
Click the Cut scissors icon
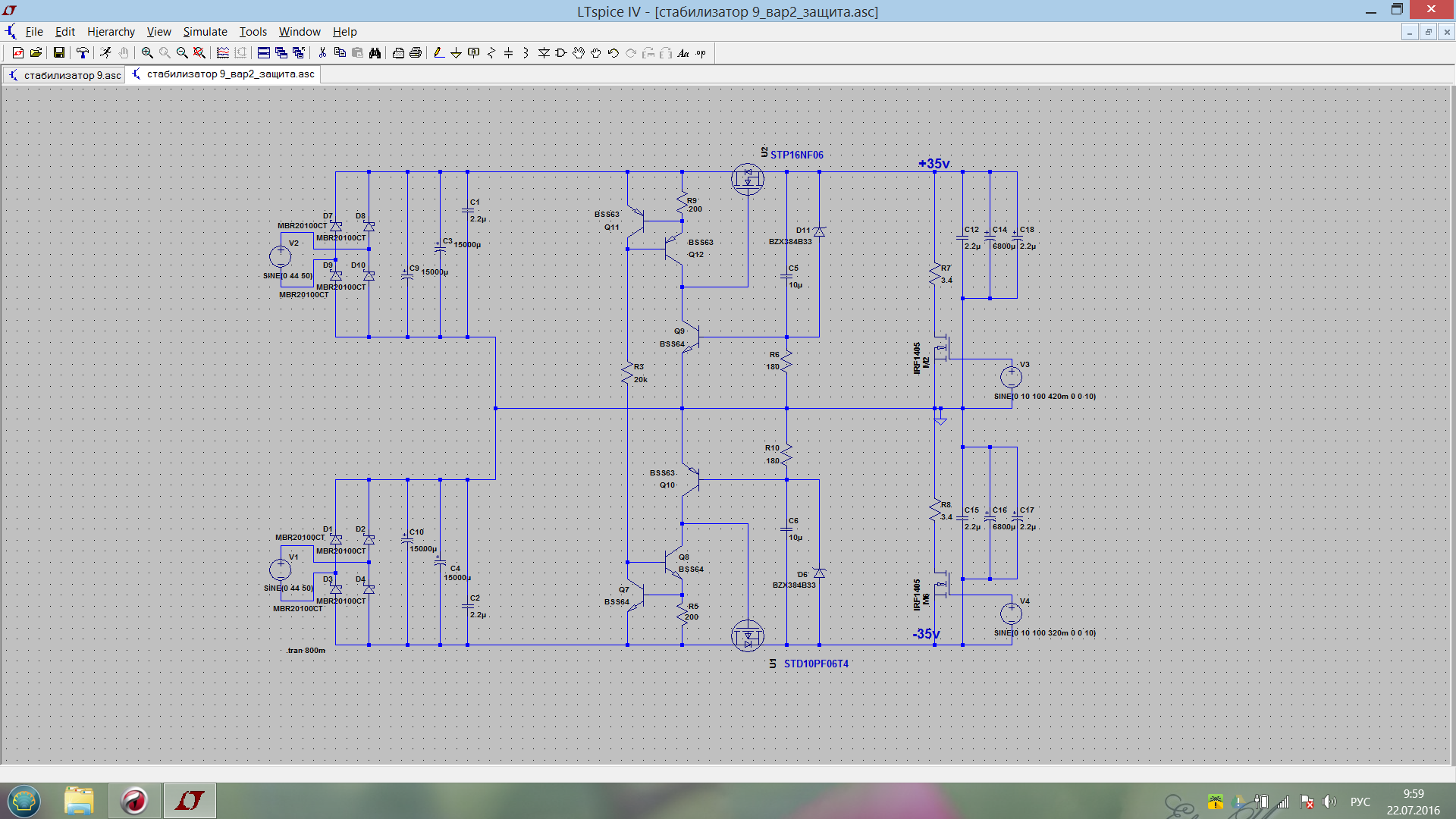click(322, 53)
